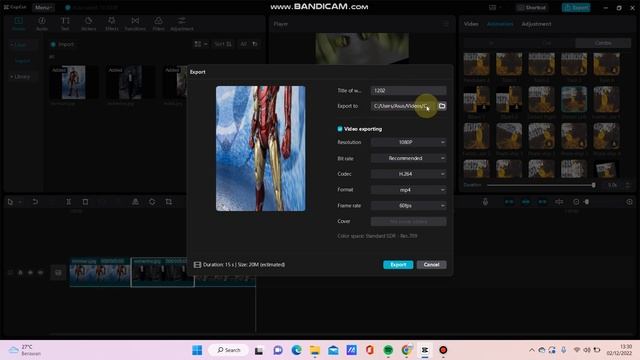
Task: Toggle the preview axis icon above the timeline
Action: tap(559, 202)
